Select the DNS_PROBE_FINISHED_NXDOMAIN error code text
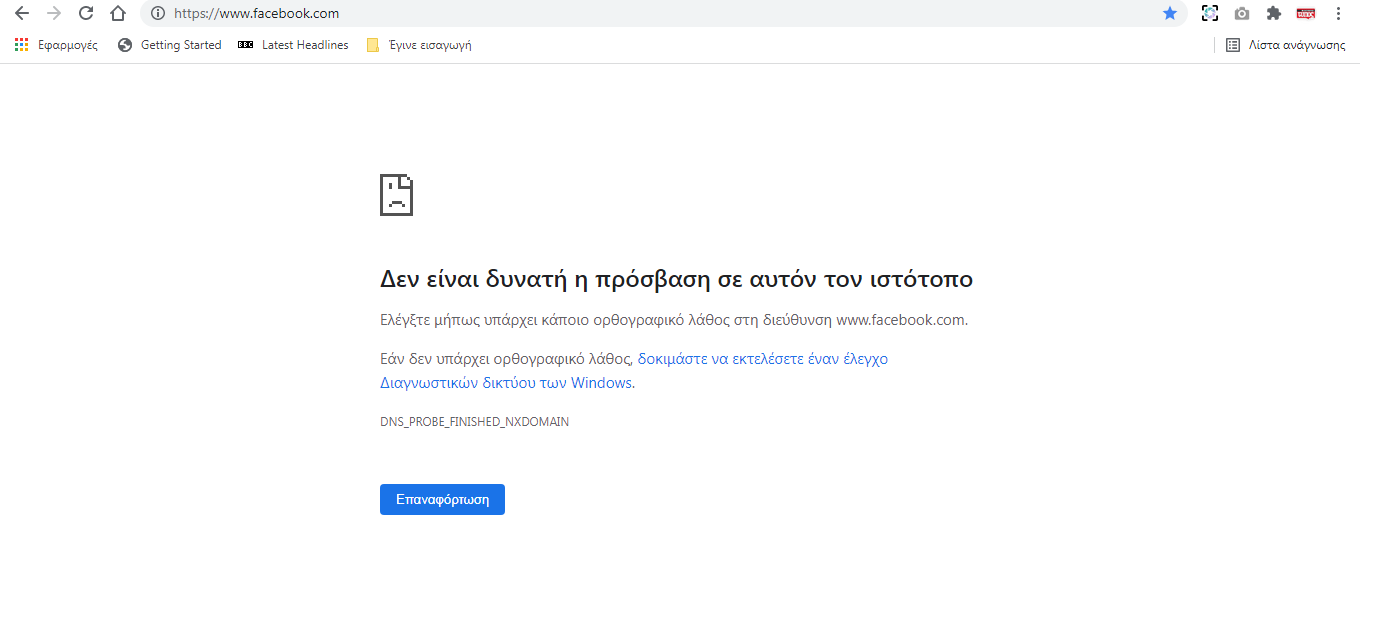This screenshot has width=1373, height=618. click(474, 422)
